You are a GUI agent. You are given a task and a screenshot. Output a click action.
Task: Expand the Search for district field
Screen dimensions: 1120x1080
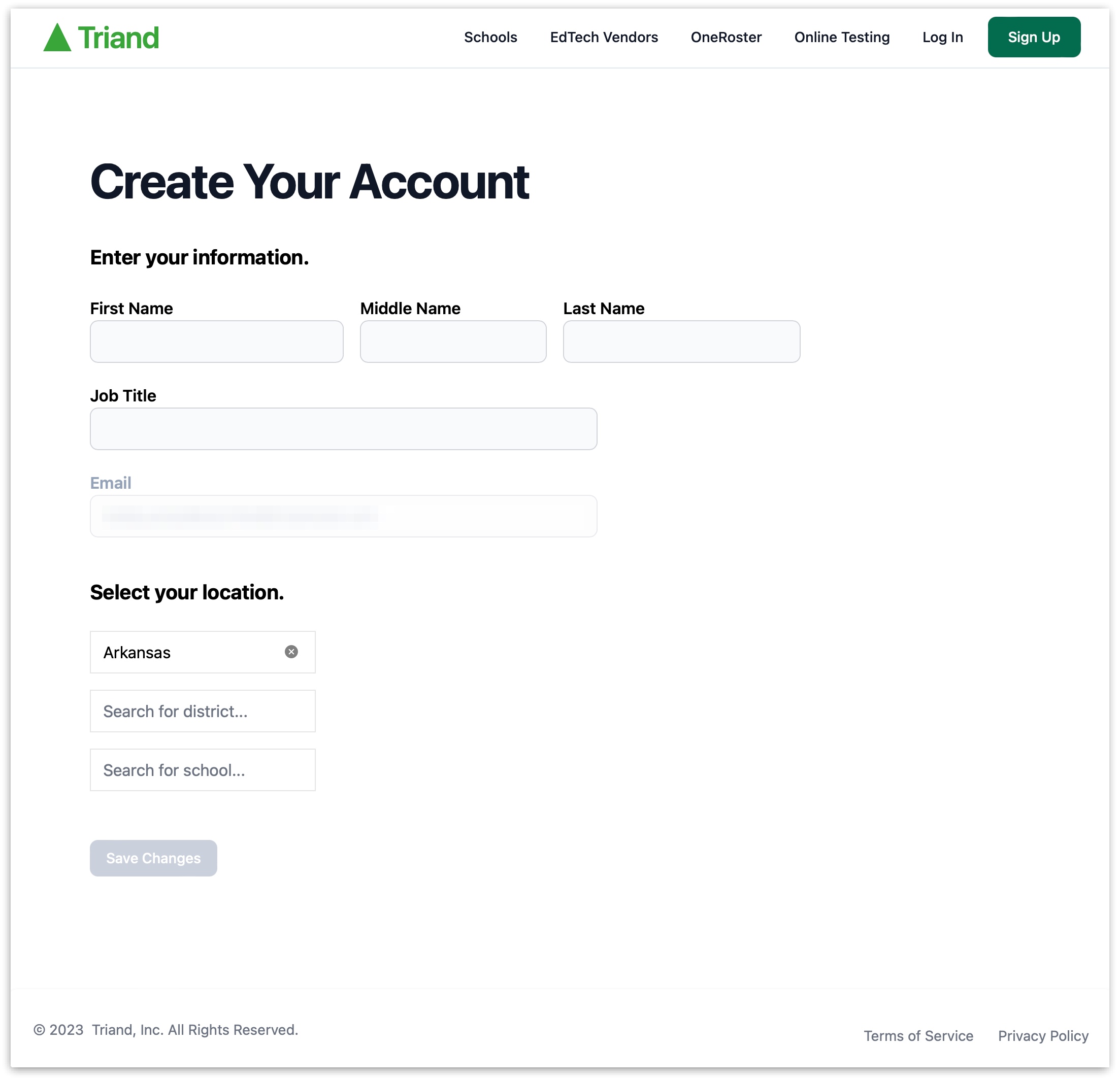pyautogui.click(x=203, y=710)
